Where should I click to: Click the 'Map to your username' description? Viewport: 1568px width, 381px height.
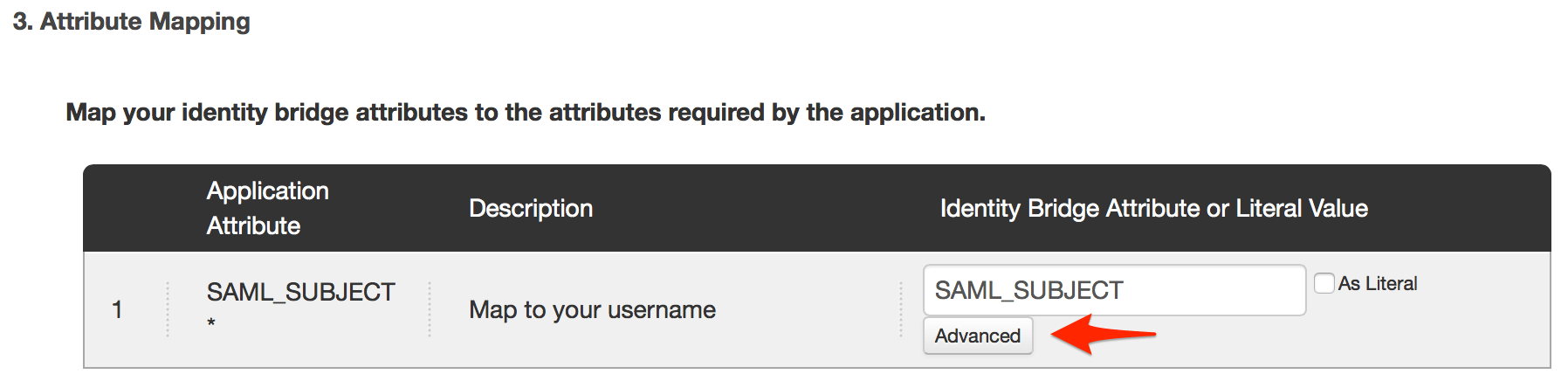pyautogui.click(x=592, y=310)
